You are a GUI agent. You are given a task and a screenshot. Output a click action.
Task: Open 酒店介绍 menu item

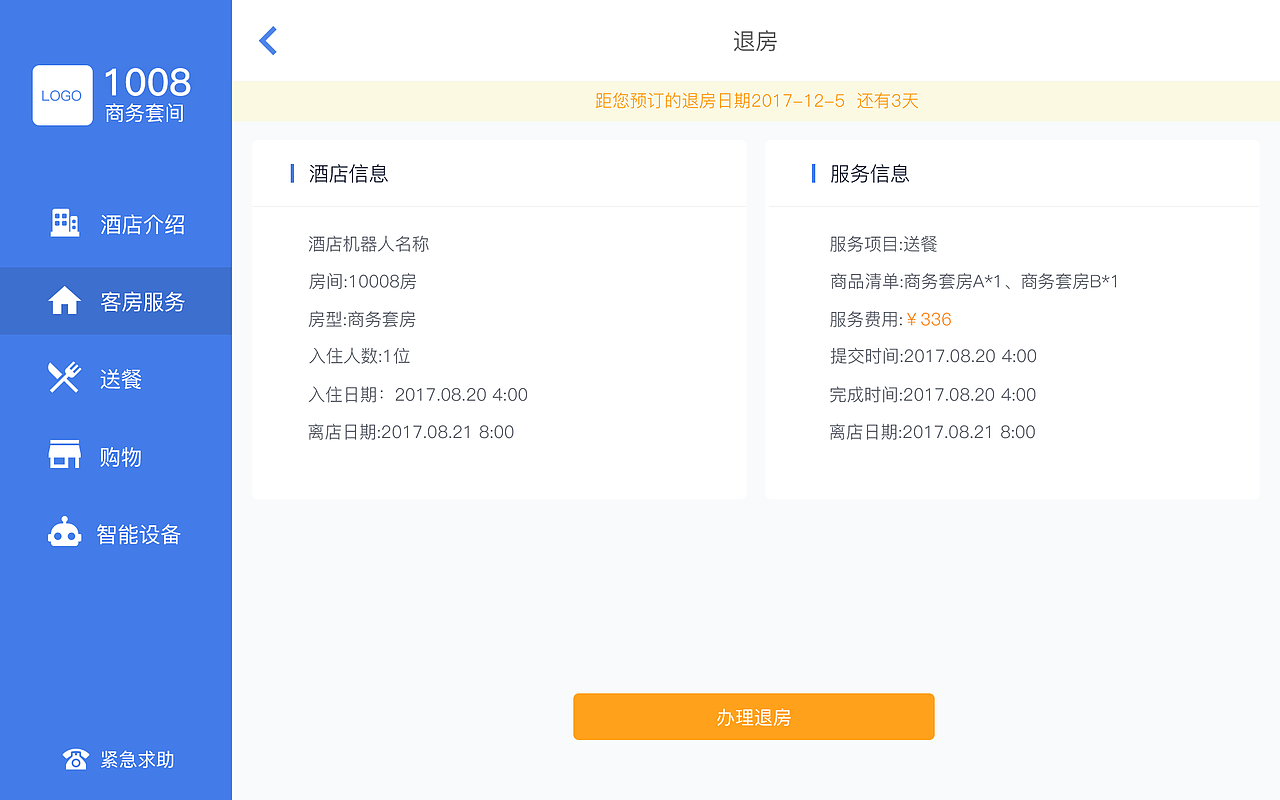click(116, 224)
